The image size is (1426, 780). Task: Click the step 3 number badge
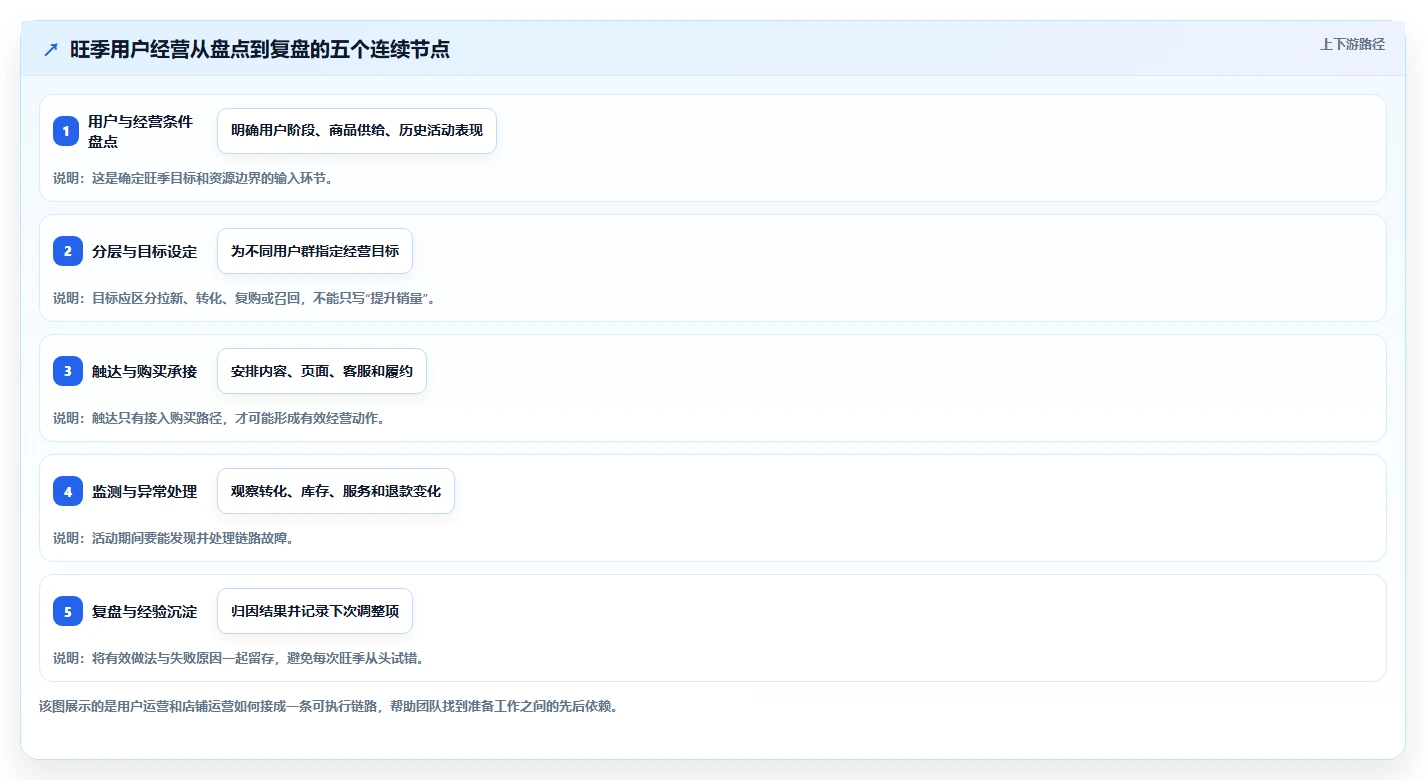point(68,371)
